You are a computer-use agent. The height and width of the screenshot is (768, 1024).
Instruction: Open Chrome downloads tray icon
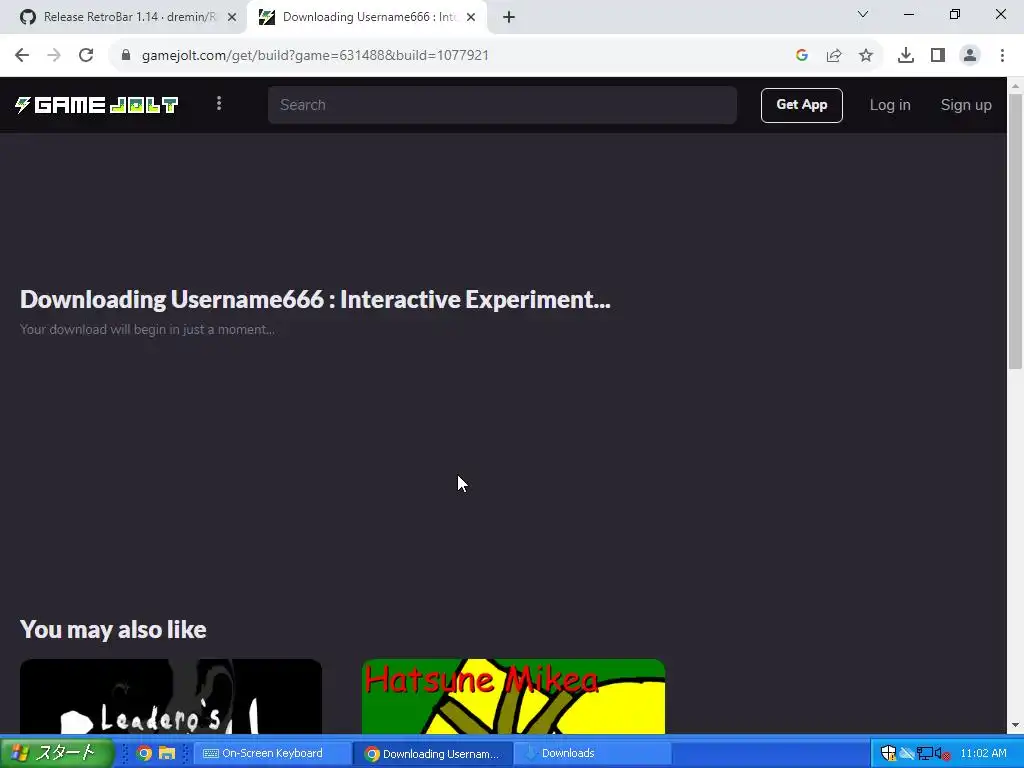click(906, 55)
